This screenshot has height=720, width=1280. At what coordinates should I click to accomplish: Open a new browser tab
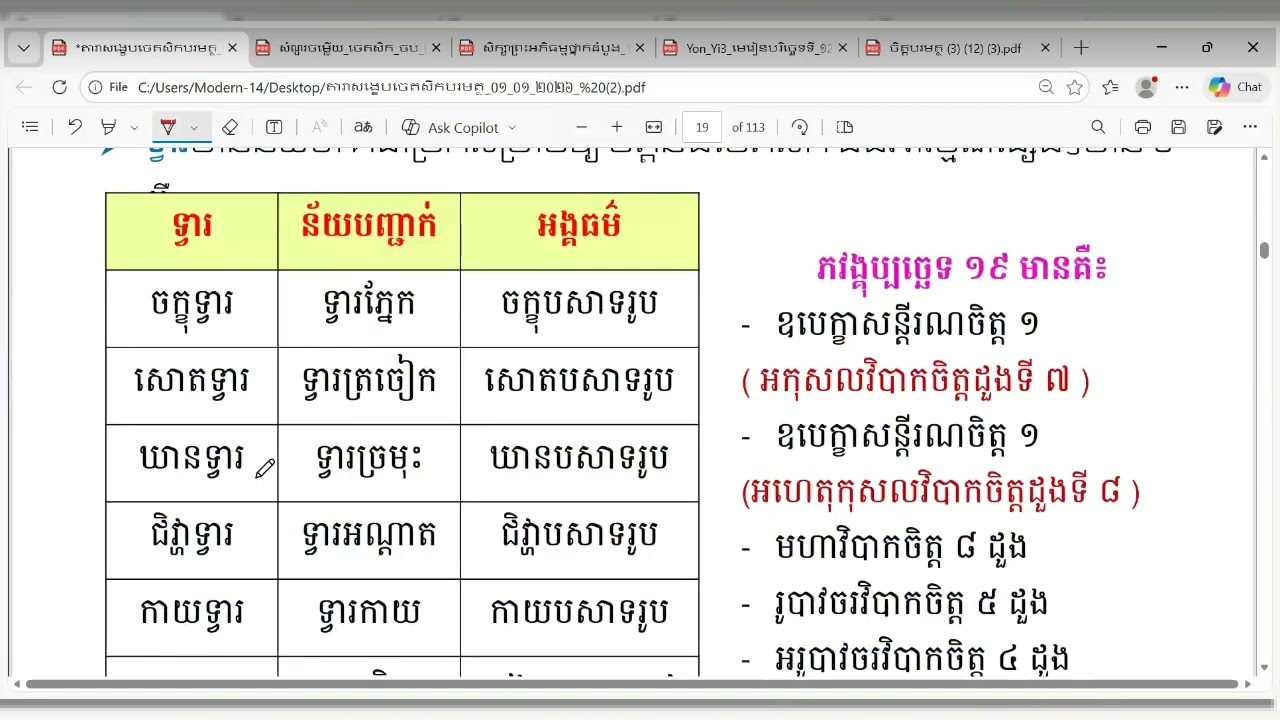[x=1081, y=47]
